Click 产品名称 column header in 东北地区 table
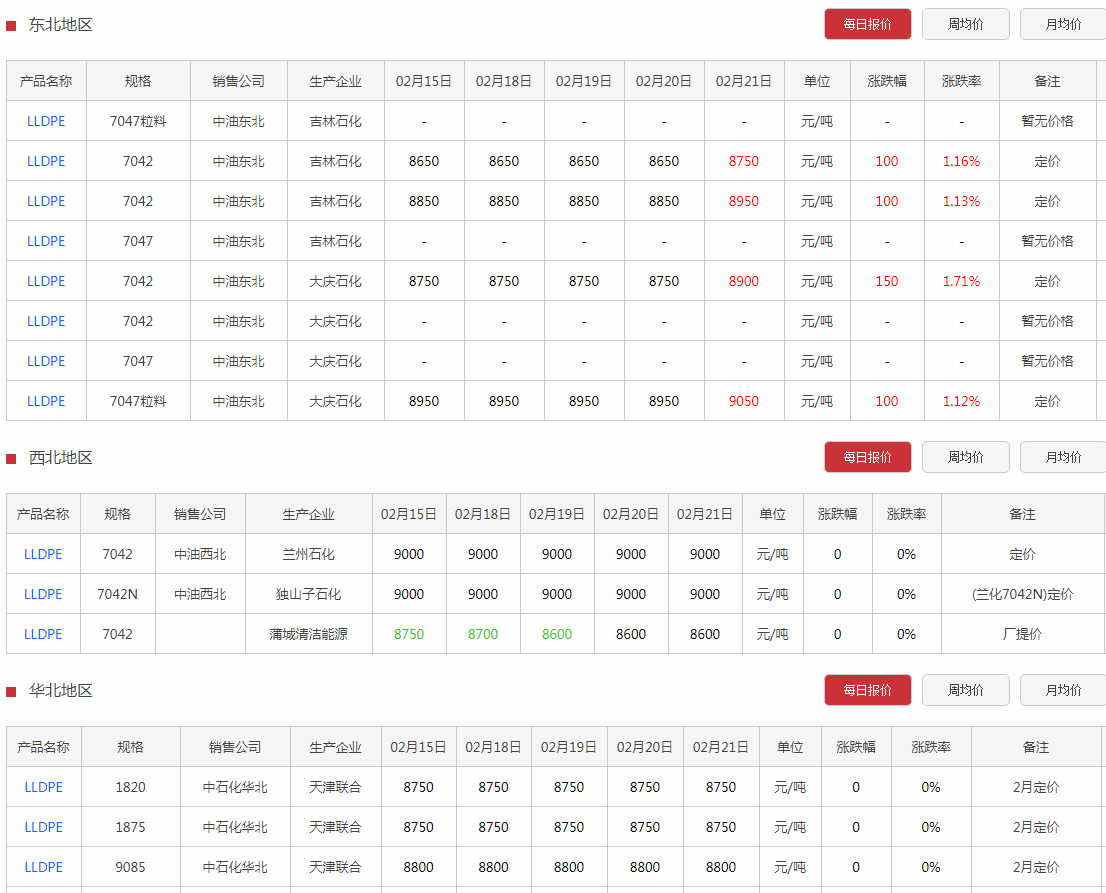Screen dimensions: 1106x893 [x=46, y=81]
